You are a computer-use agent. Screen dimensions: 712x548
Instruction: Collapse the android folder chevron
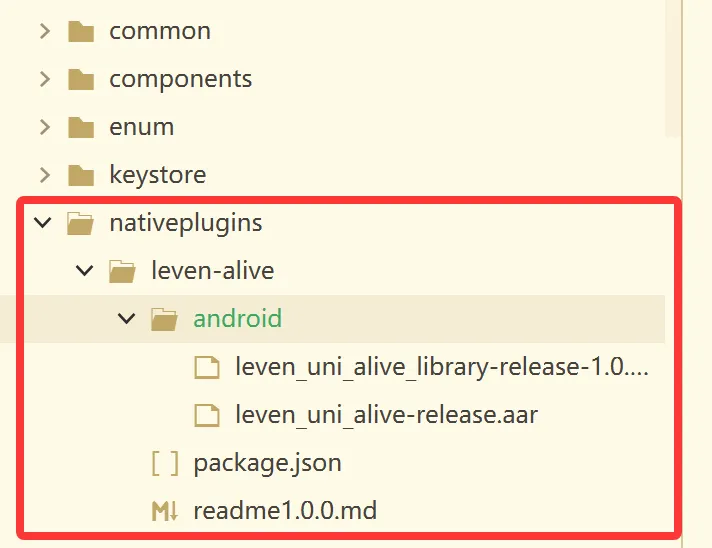(x=126, y=318)
